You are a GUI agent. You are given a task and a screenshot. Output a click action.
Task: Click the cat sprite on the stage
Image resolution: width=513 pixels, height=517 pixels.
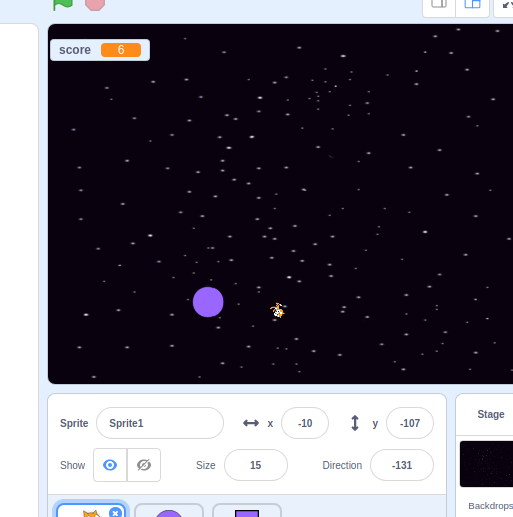pos(277,310)
